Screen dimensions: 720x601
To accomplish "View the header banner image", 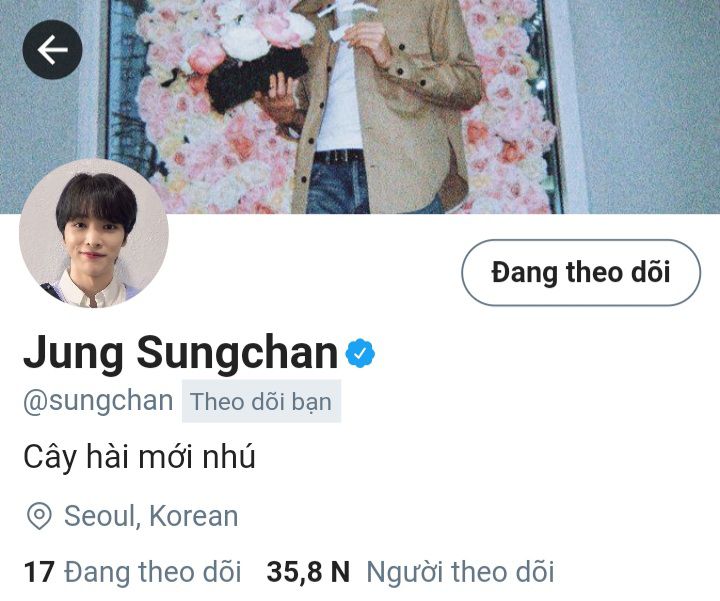I will [x=360, y=107].
